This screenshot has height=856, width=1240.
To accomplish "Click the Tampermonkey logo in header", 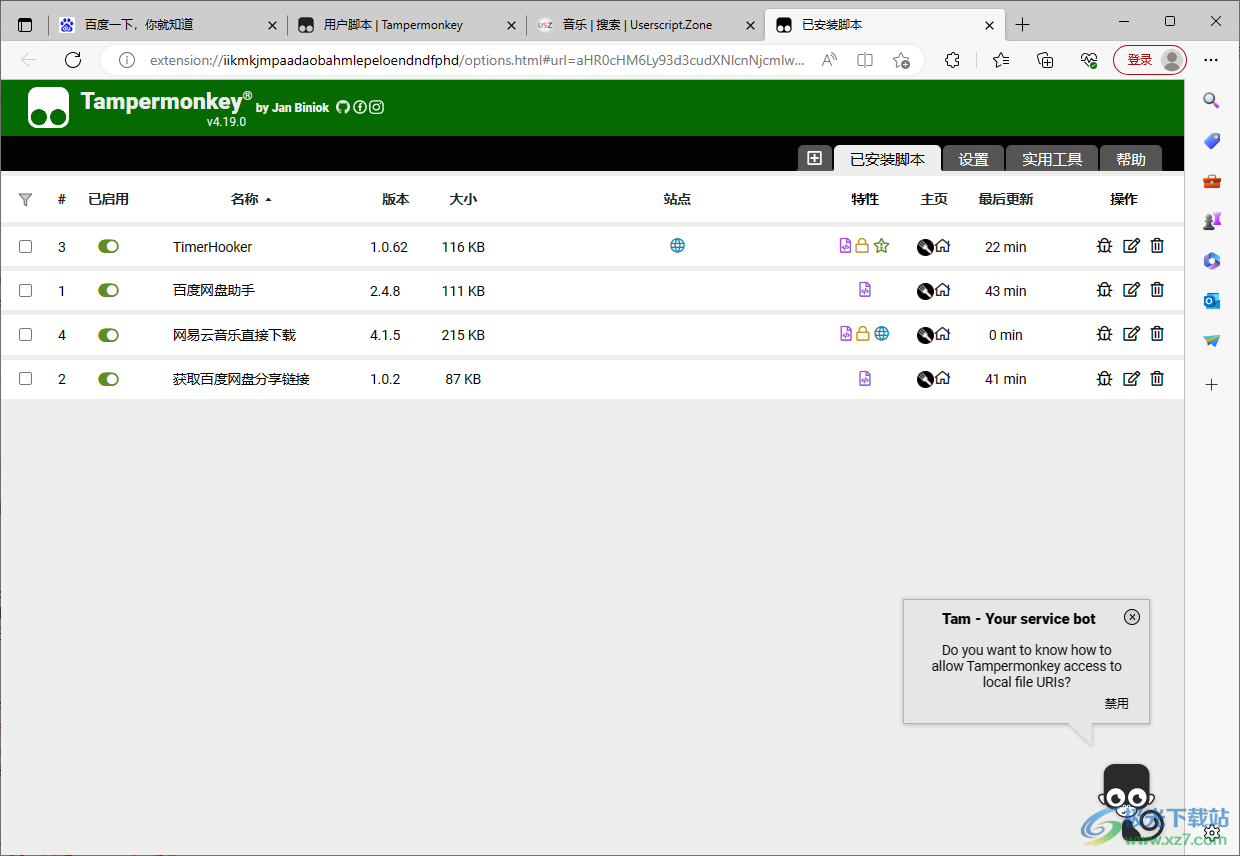I will (48, 108).
